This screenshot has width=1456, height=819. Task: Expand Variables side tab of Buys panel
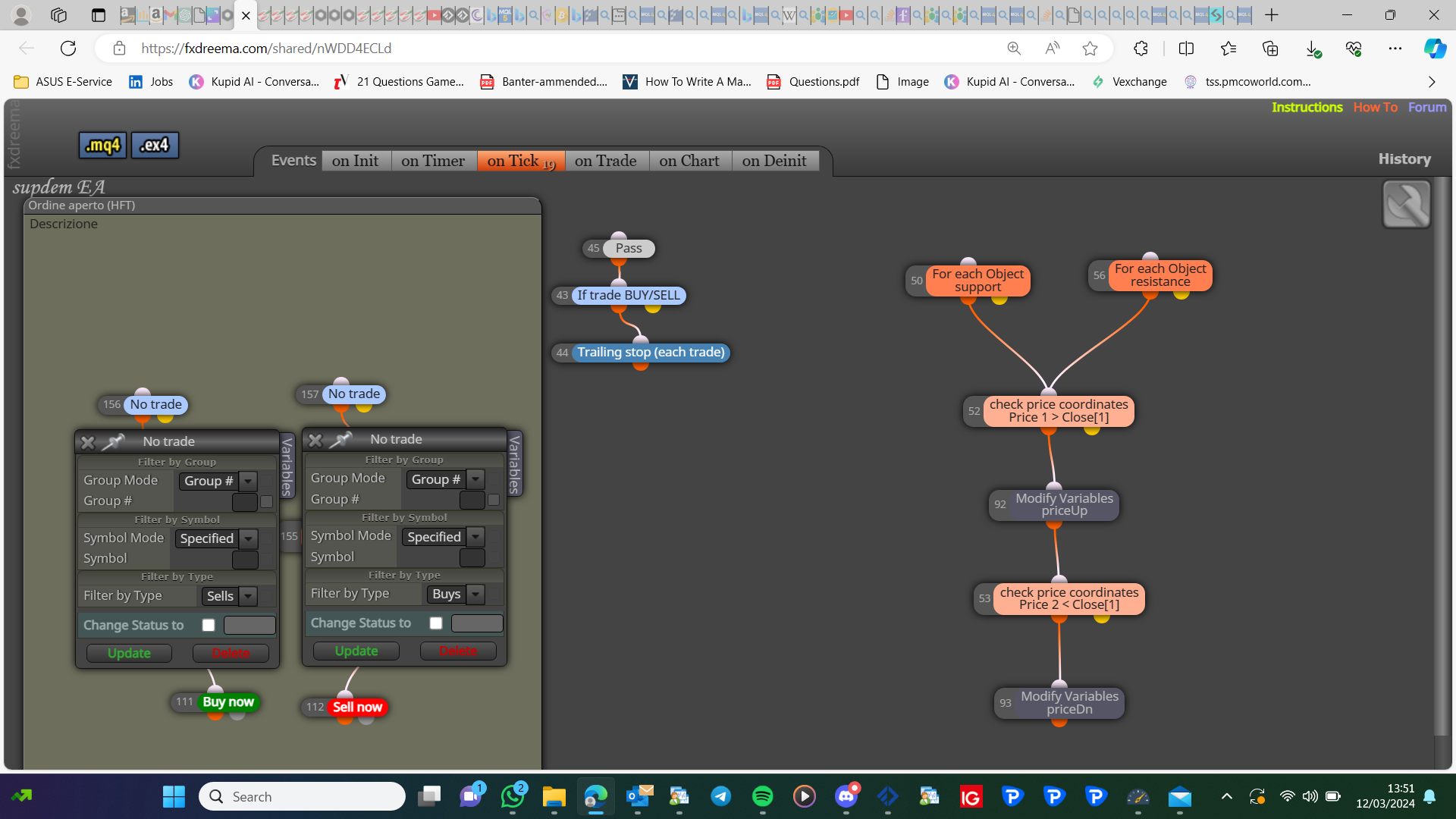pos(514,464)
